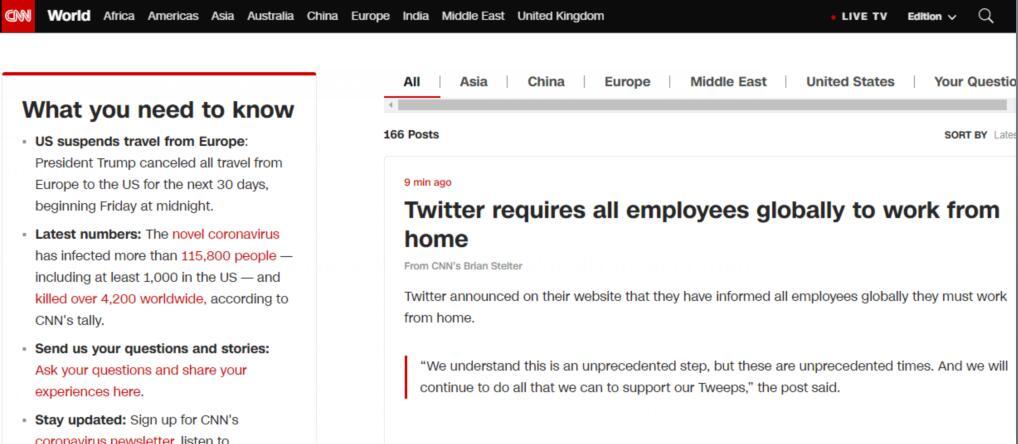Viewport: 1018px width, 444px height.
Task: Click the tab scrollbar left arrow
Action: point(390,105)
